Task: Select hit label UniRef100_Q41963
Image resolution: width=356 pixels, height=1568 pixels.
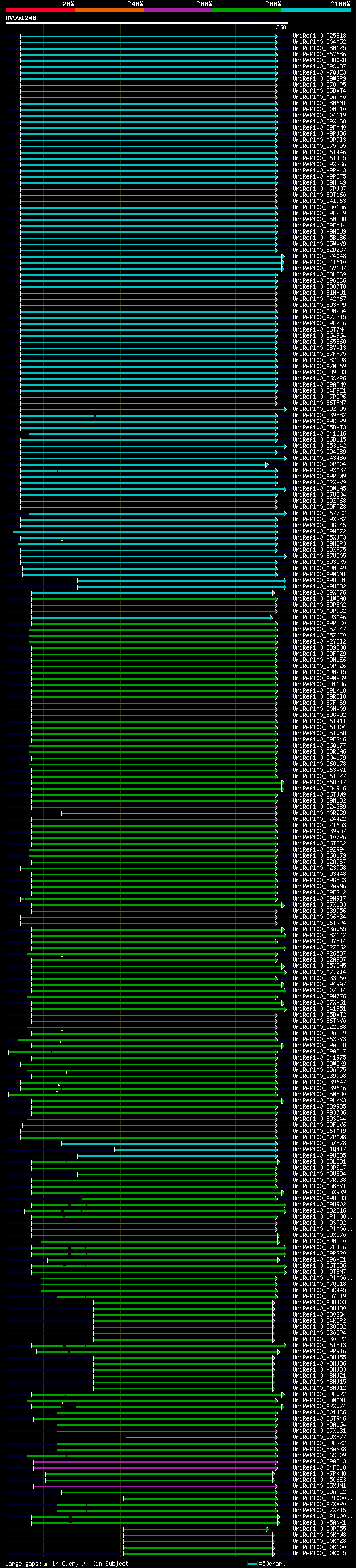Action: pyautogui.click(x=319, y=201)
